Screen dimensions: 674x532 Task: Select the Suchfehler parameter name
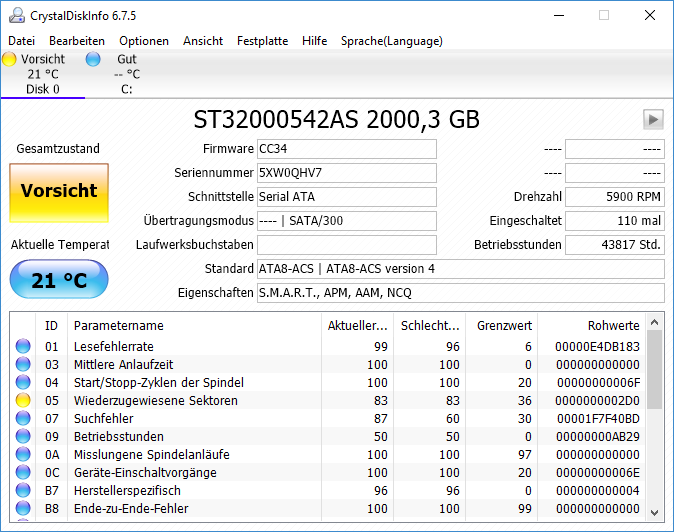104,419
